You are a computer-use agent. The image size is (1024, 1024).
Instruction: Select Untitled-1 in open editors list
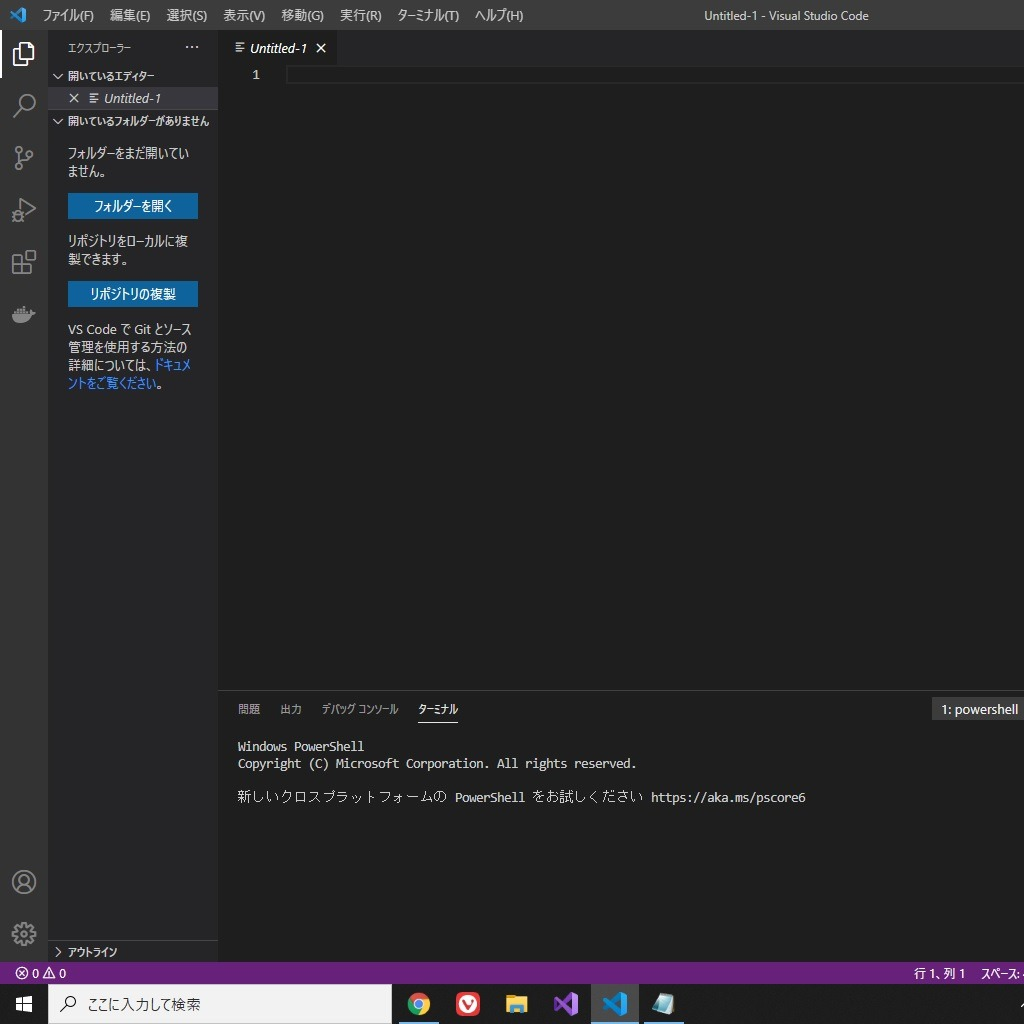pyautogui.click(x=133, y=98)
